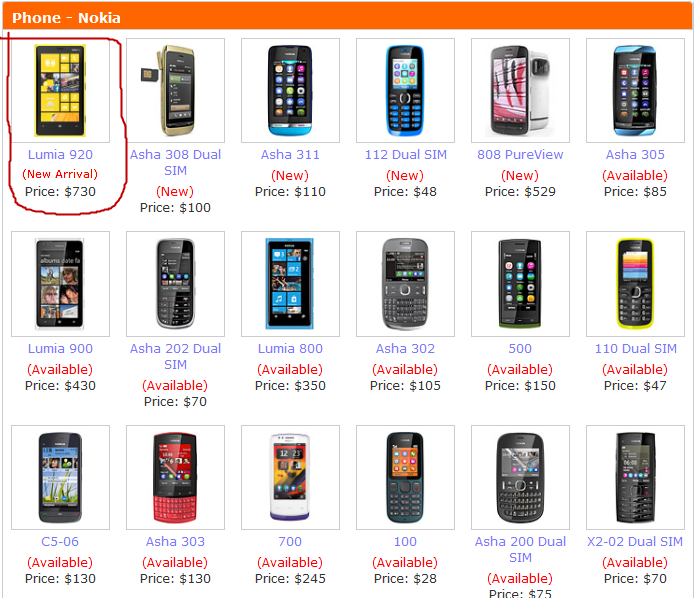Go to the C5-06 product link
The height and width of the screenshot is (598, 697).
click(x=60, y=542)
